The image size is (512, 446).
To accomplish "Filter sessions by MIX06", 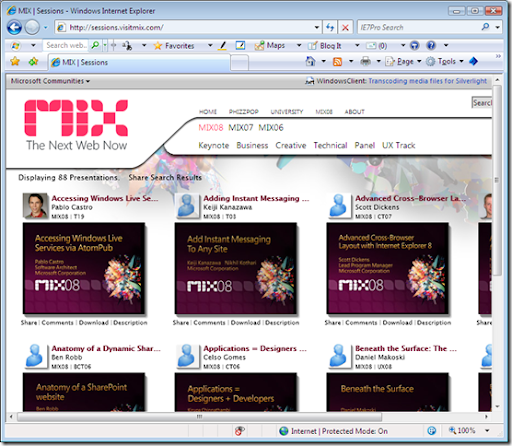I will pos(271,128).
